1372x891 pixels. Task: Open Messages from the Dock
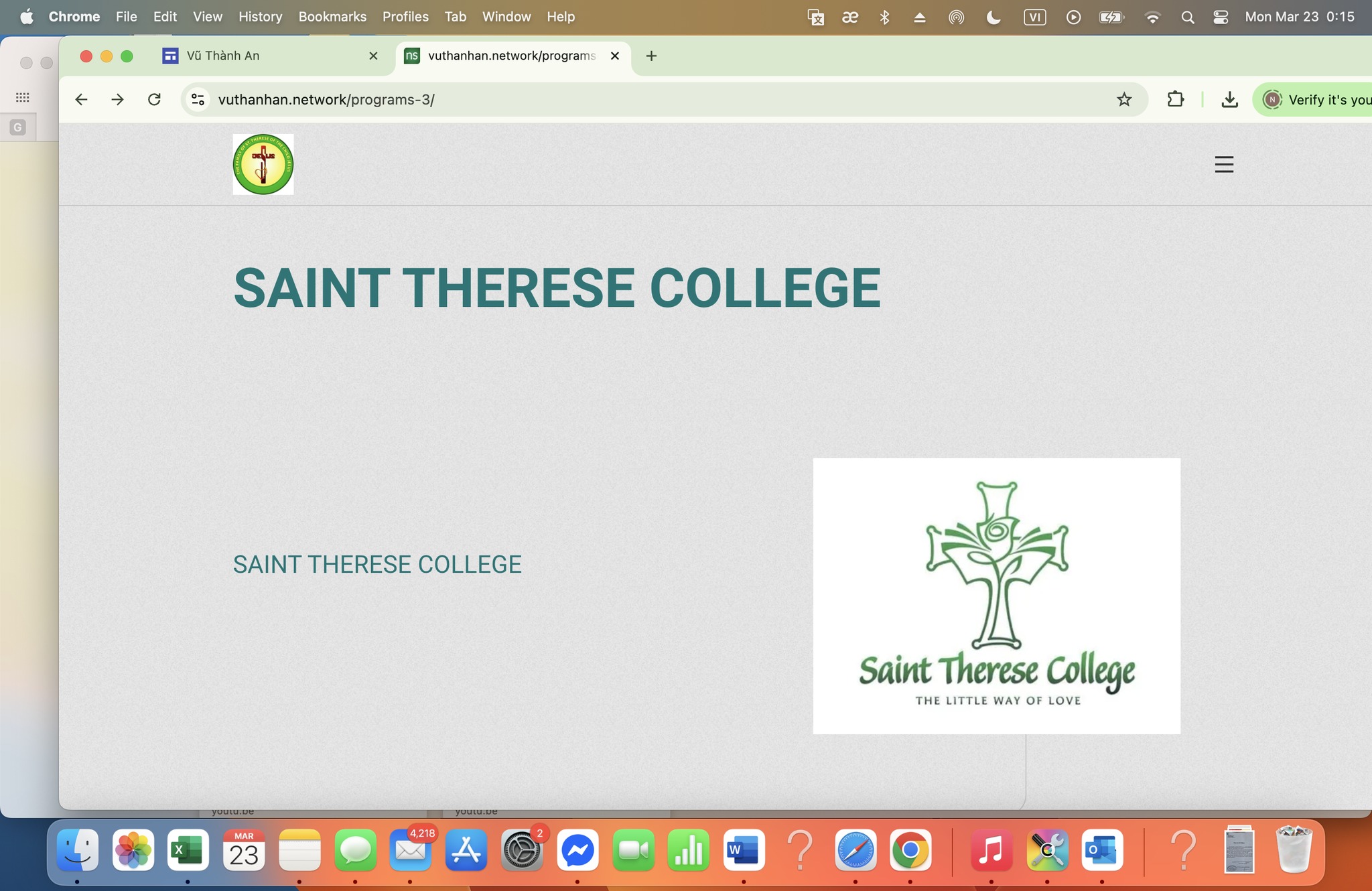(355, 850)
